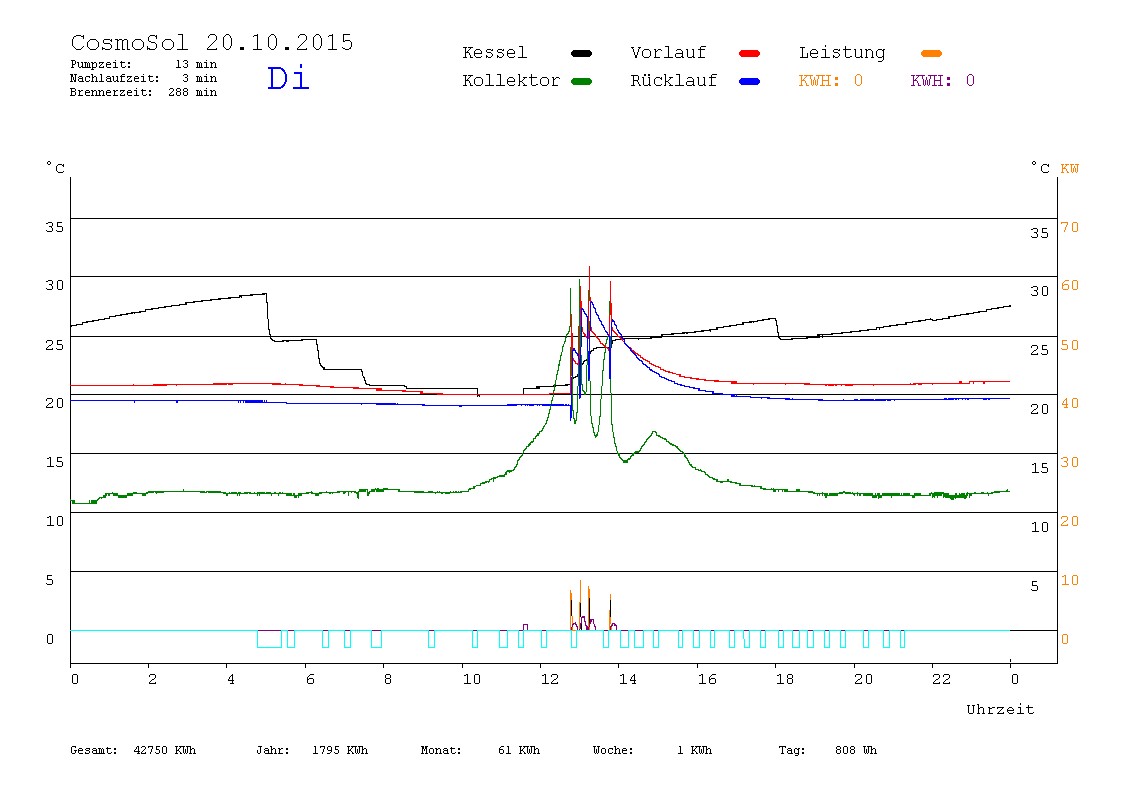Viewport: 1148px width, 812px height.
Task: Click the Nachlaufzeit value '3 min'
Action: point(200,78)
